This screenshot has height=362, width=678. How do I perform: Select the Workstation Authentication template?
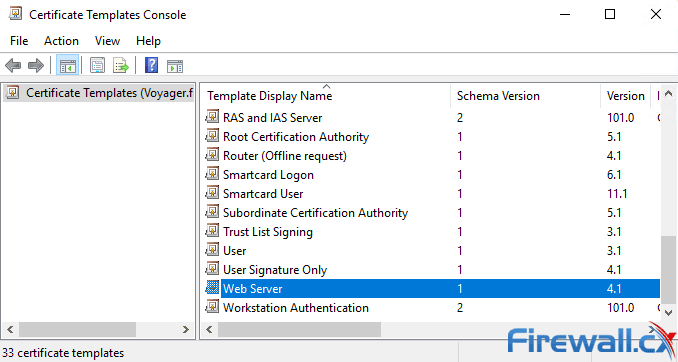pos(296,308)
